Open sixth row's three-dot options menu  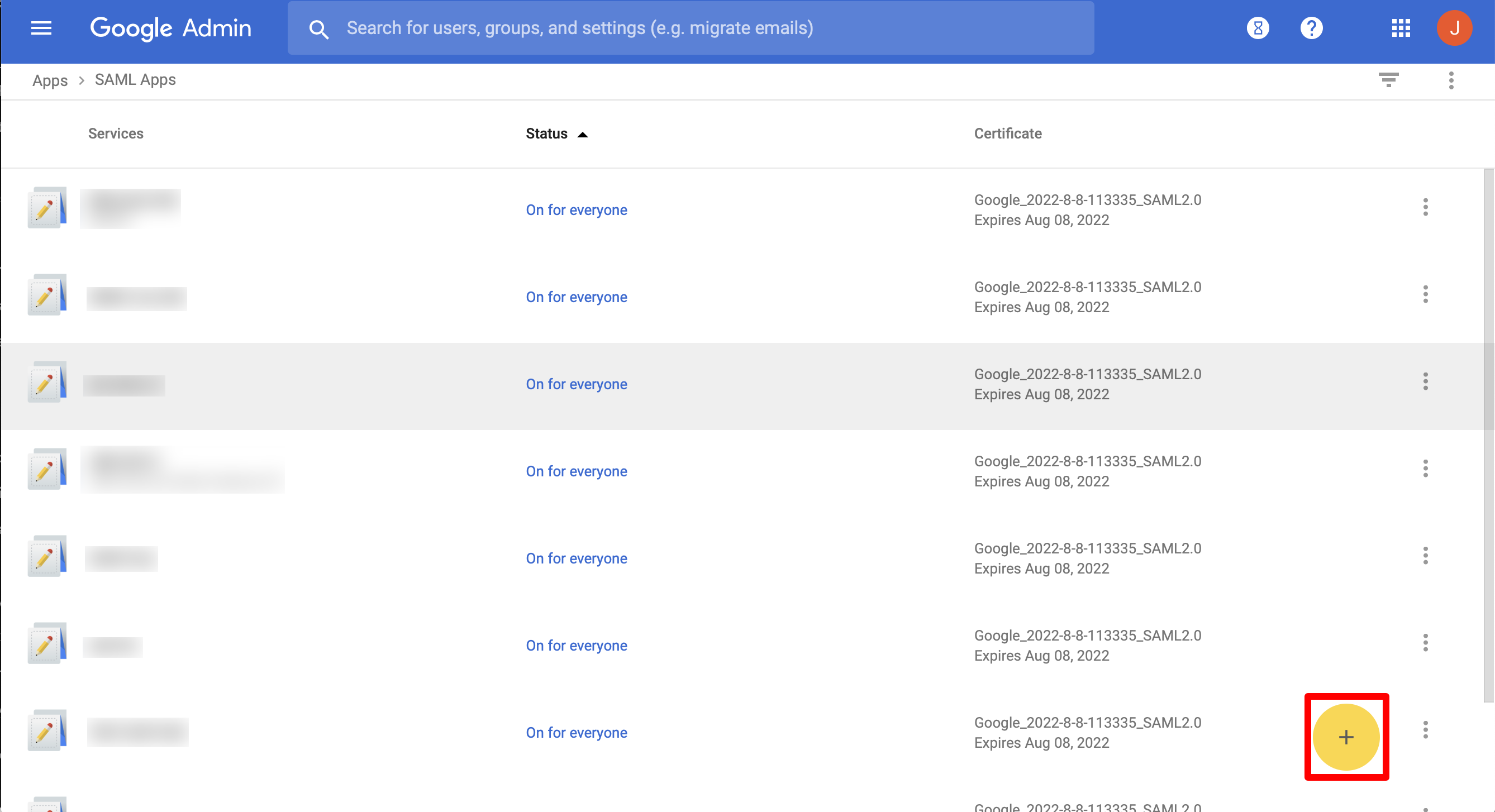pyautogui.click(x=1425, y=642)
